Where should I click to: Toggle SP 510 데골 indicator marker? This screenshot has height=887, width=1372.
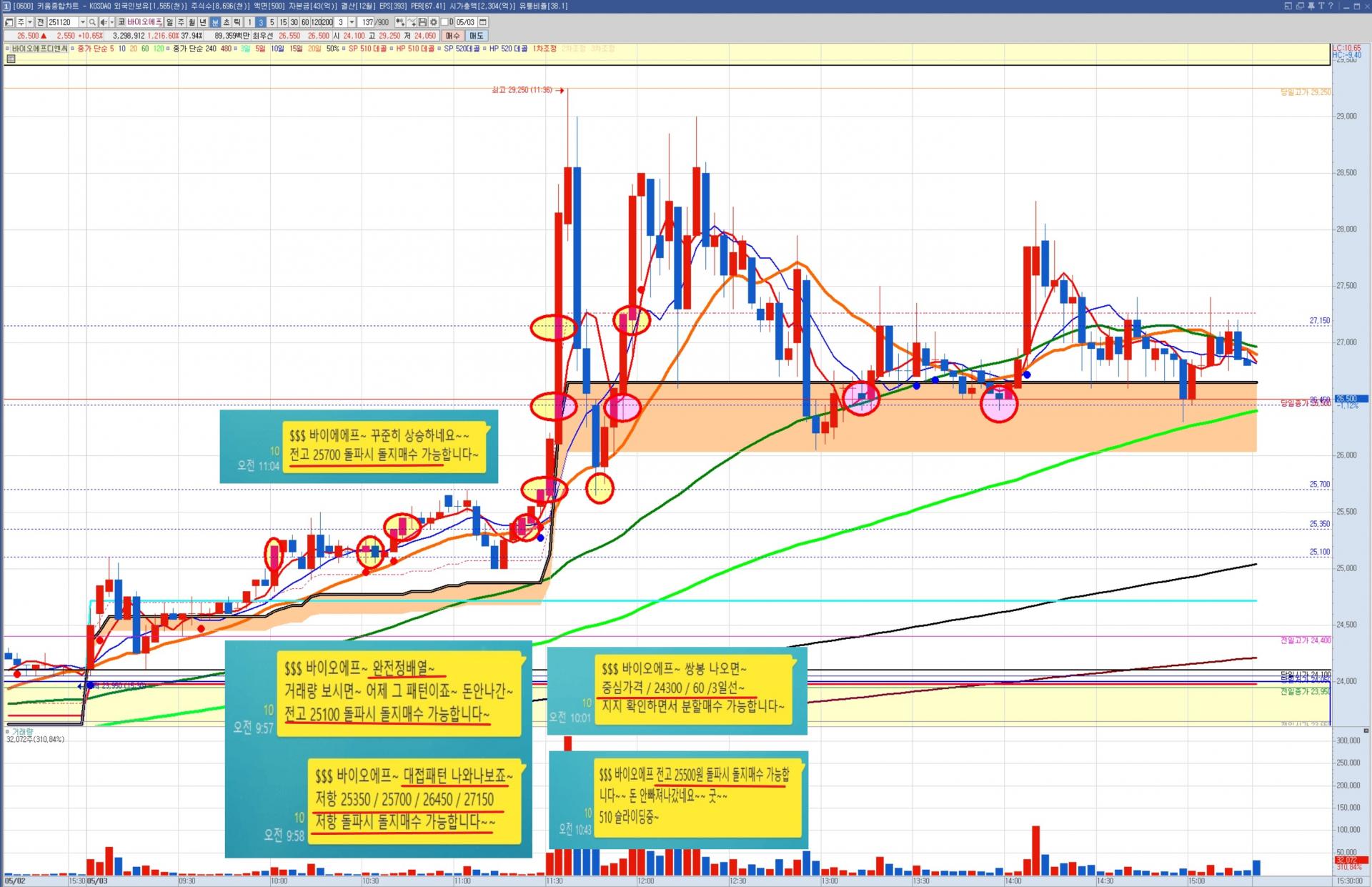344,49
